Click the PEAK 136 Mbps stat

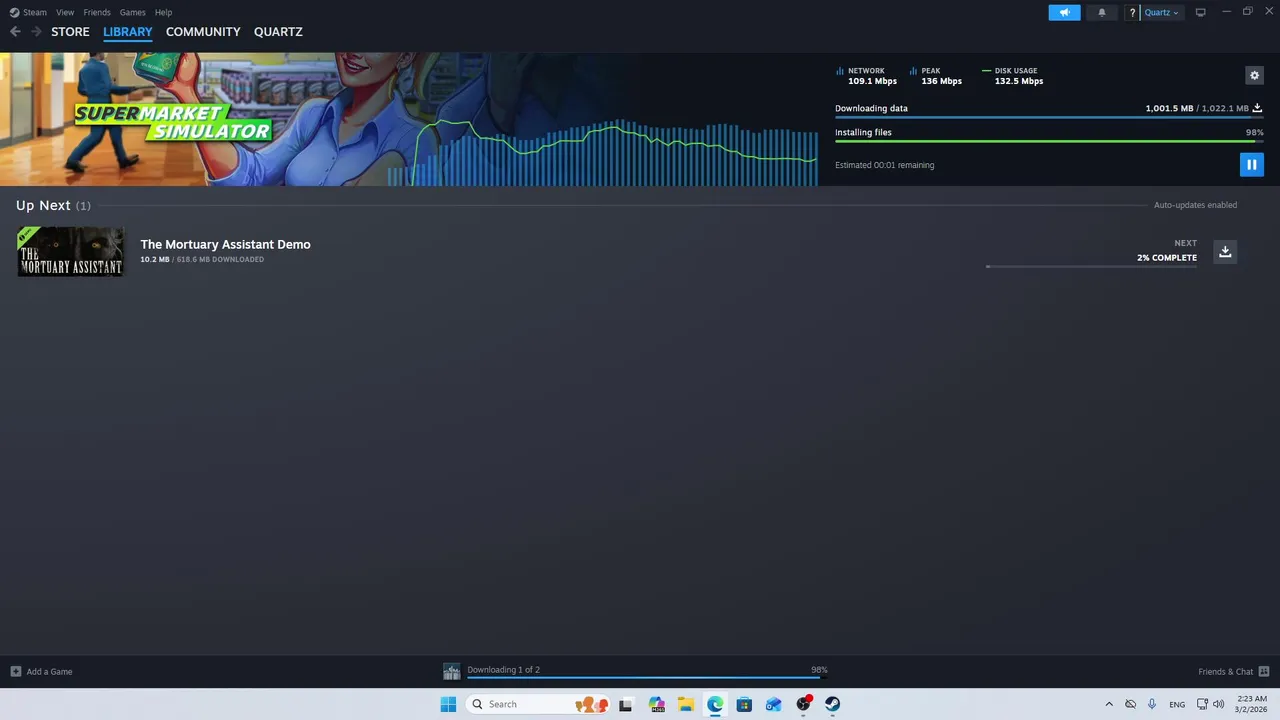[x=936, y=76]
